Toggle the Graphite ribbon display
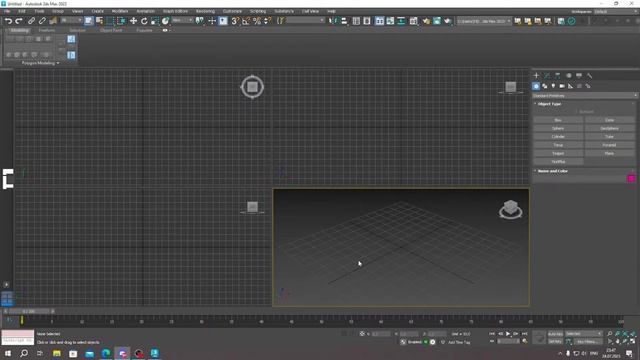The width and height of the screenshot is (640, 360). pos(379,21)
